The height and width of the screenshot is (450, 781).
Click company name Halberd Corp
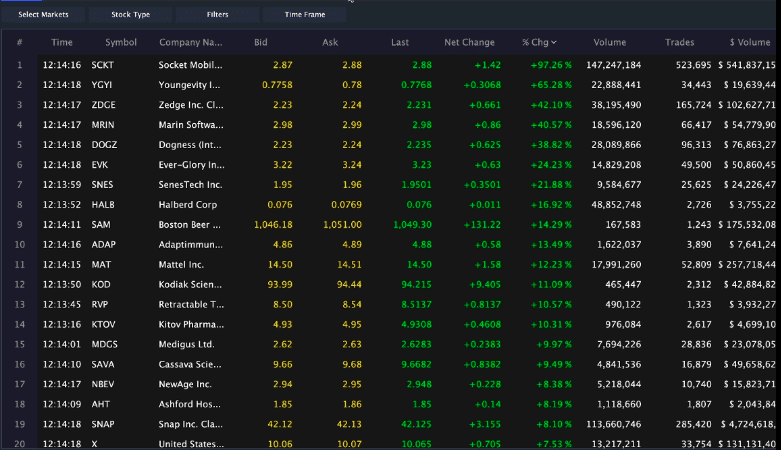point(188,204)
